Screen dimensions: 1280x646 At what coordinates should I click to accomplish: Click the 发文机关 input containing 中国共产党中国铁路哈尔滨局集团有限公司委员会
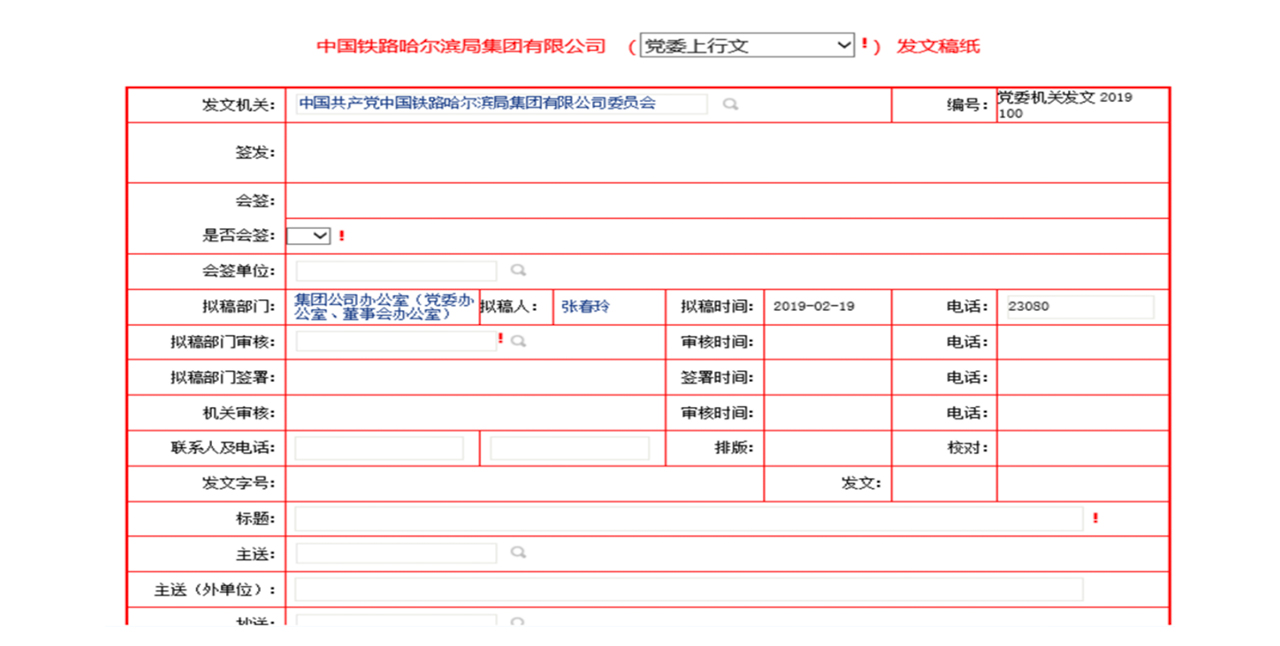501,103
